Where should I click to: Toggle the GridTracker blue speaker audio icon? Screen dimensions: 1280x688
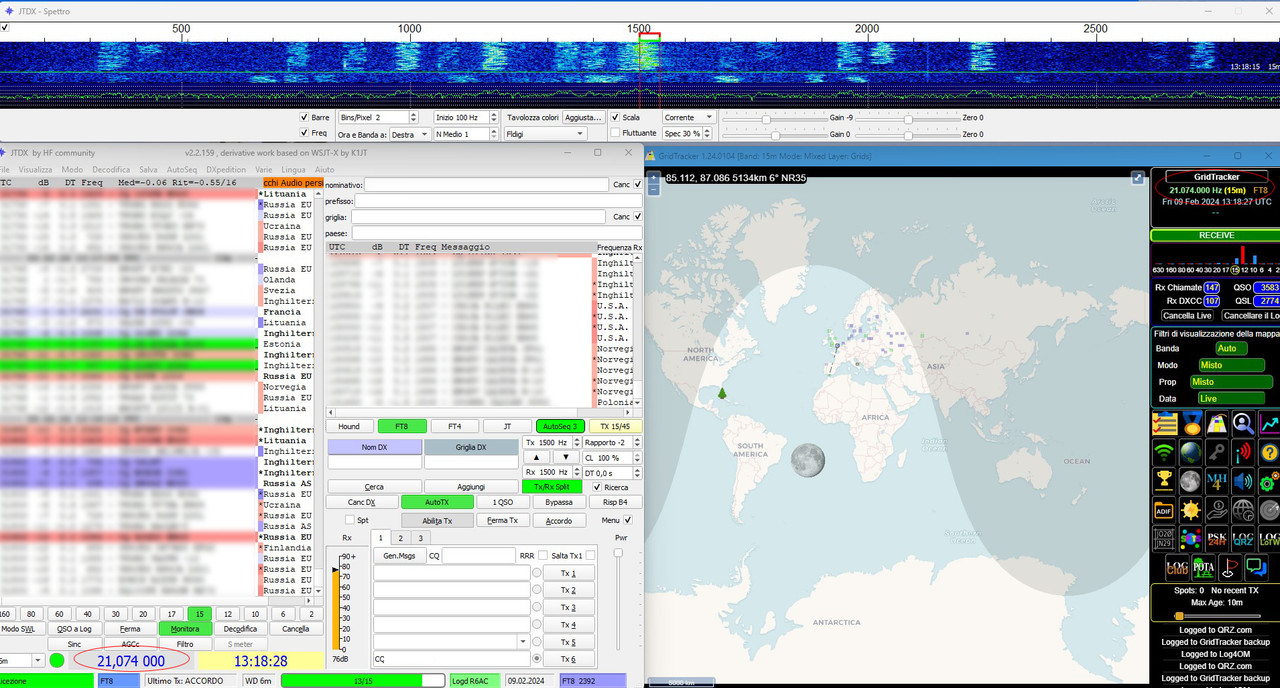[x=1243, y=482]
